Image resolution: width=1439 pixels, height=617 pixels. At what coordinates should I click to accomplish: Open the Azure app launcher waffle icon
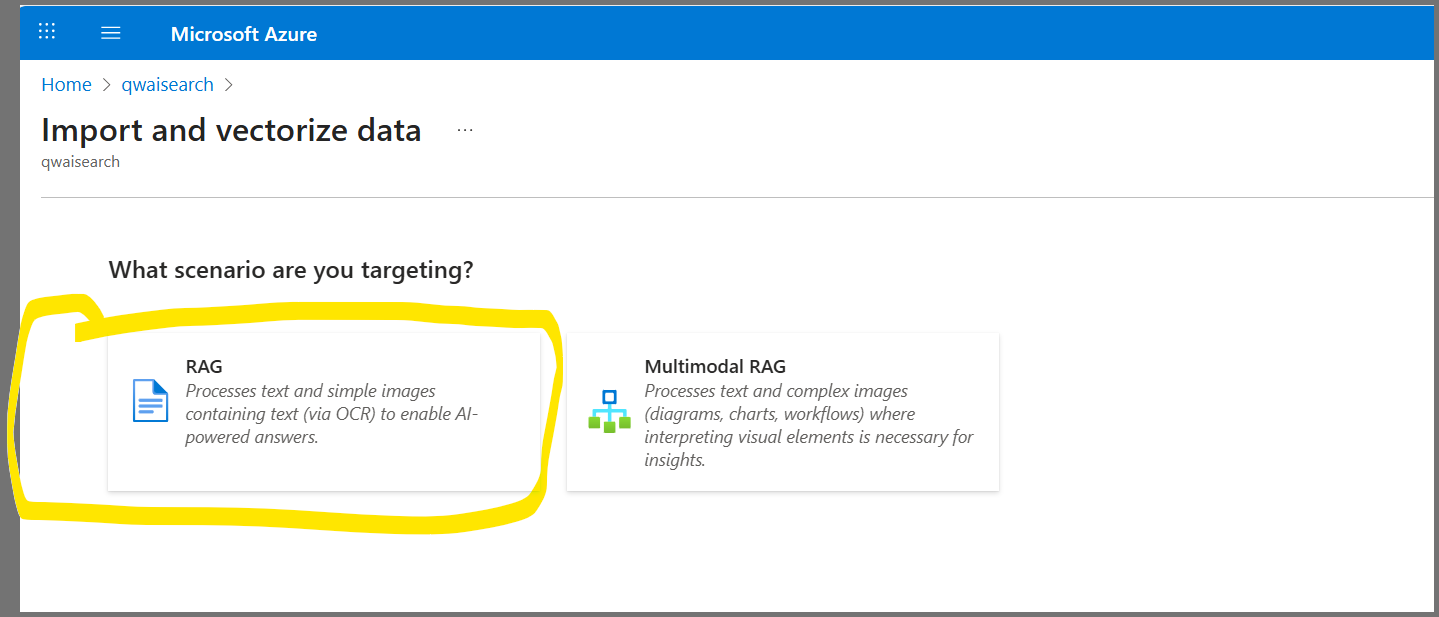47,32
